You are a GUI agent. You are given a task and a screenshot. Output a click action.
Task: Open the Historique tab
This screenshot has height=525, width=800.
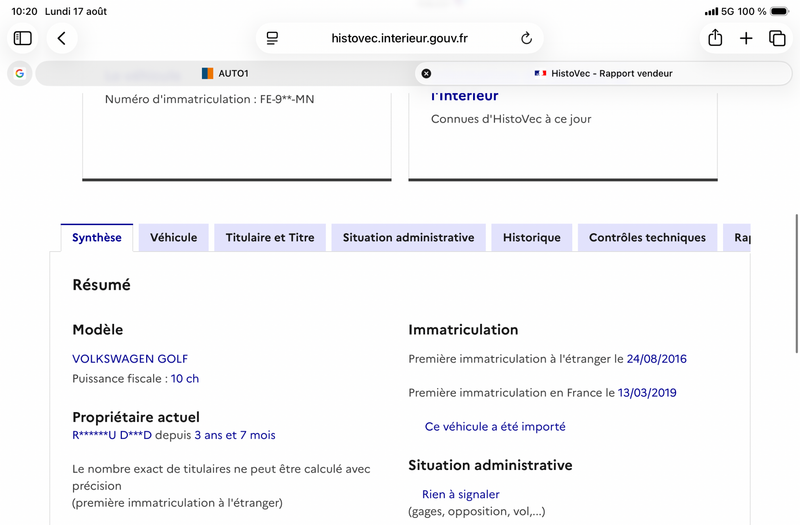point(532,238)
